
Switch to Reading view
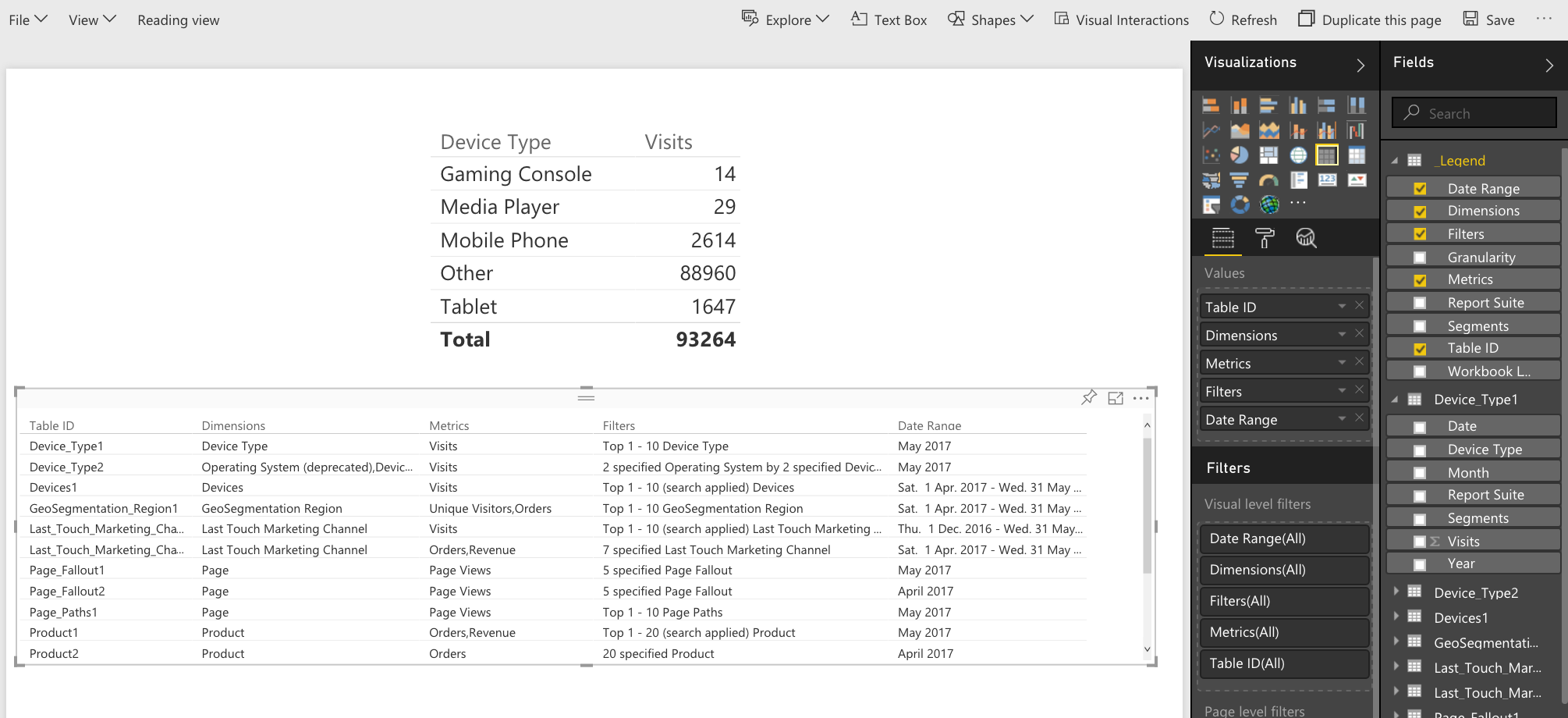tap(179, 20)
